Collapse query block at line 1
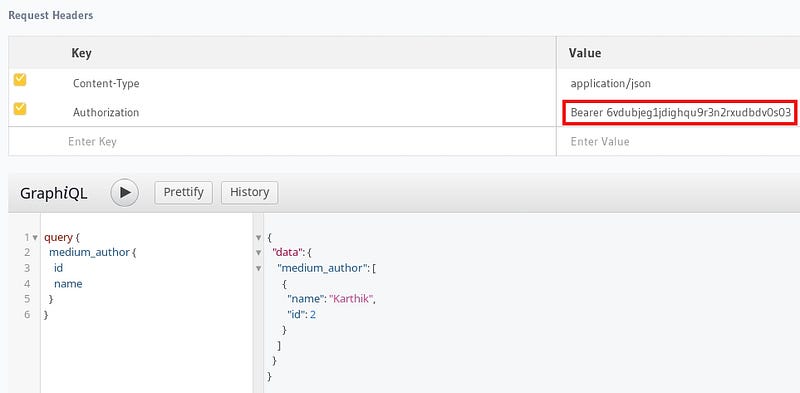The height and width of the screenshot is (393, 800). click(x=35, y=237)
